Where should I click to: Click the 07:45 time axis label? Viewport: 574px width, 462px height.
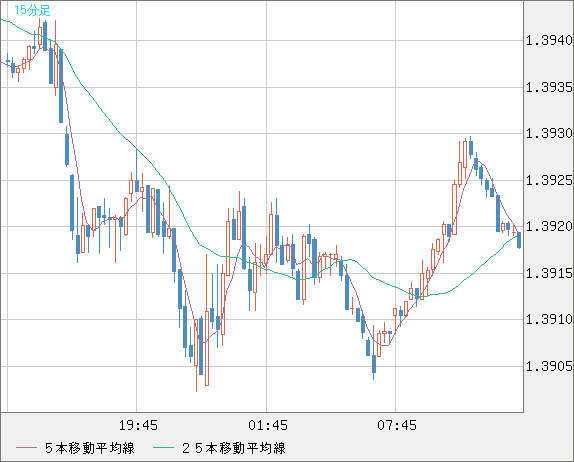point(397,425)
